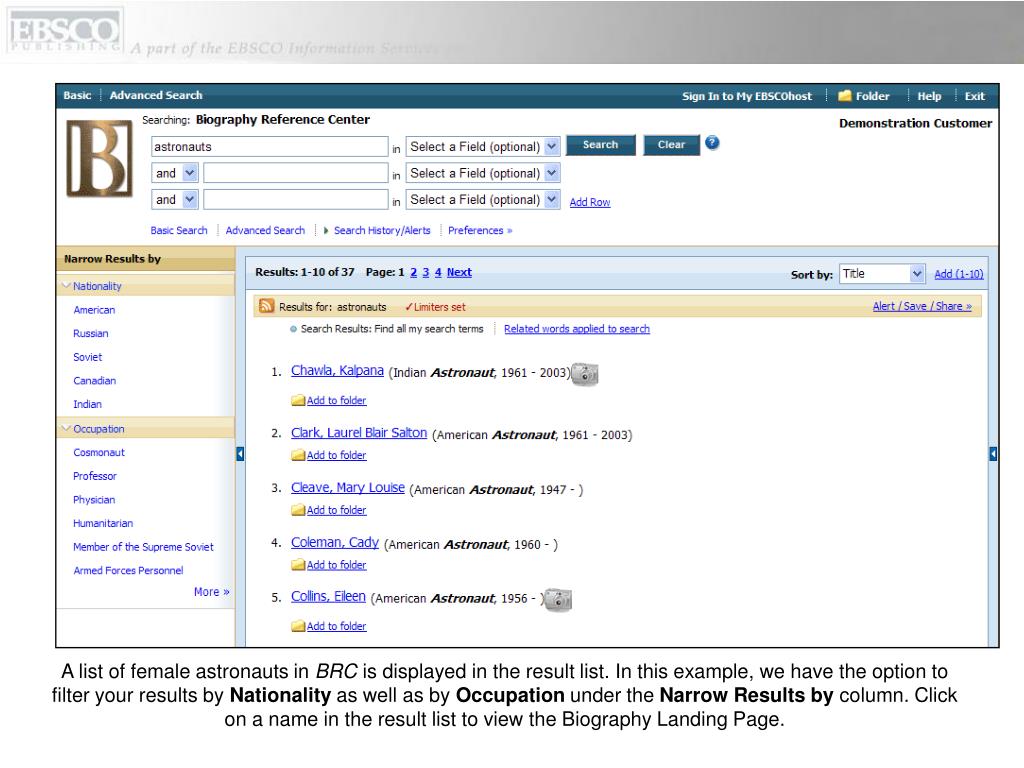The height and width of the screenshot is (768, 1024).
Task: Open the Sort by Title dropdown
Action: pyautogui.click(x=882, y=274)
